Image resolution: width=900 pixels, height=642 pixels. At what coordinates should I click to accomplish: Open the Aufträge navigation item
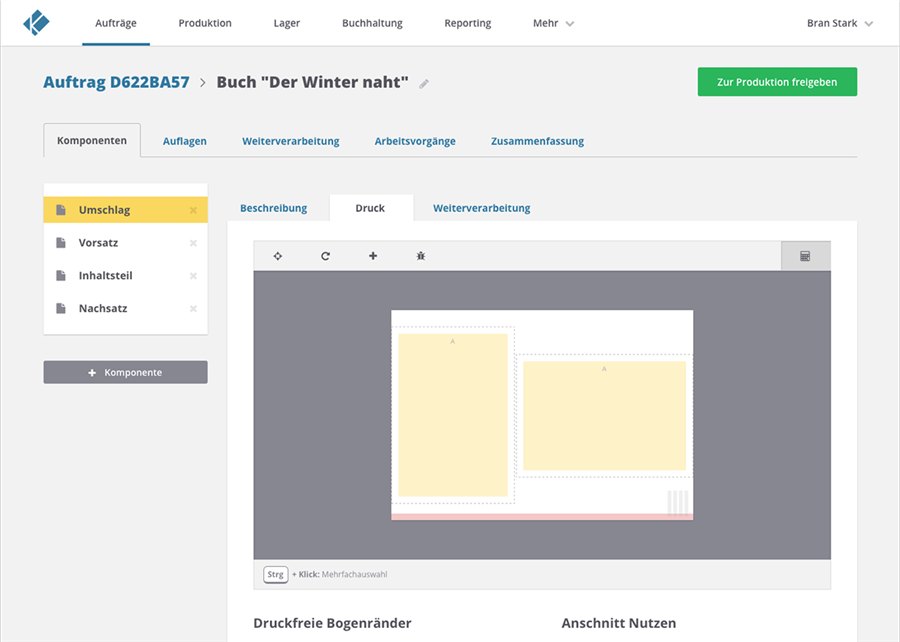coord(116,23)
